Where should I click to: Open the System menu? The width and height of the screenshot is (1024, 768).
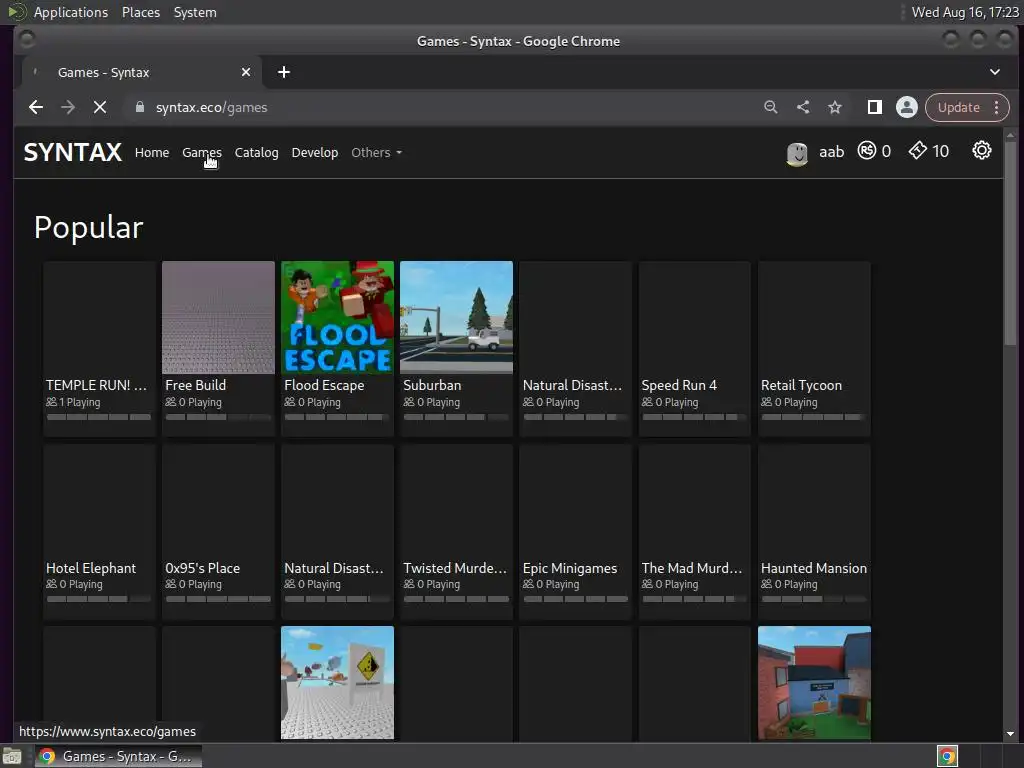[x=195, y=12]
